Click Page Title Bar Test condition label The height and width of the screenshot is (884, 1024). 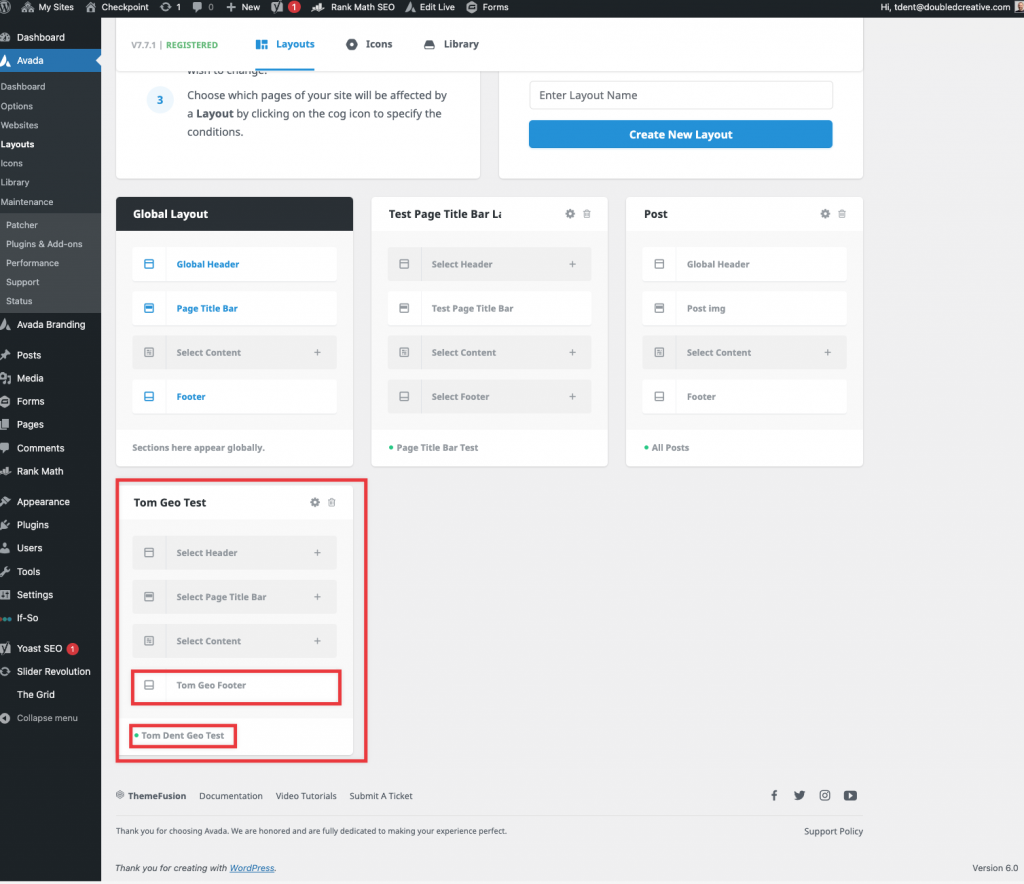[437, 448]
